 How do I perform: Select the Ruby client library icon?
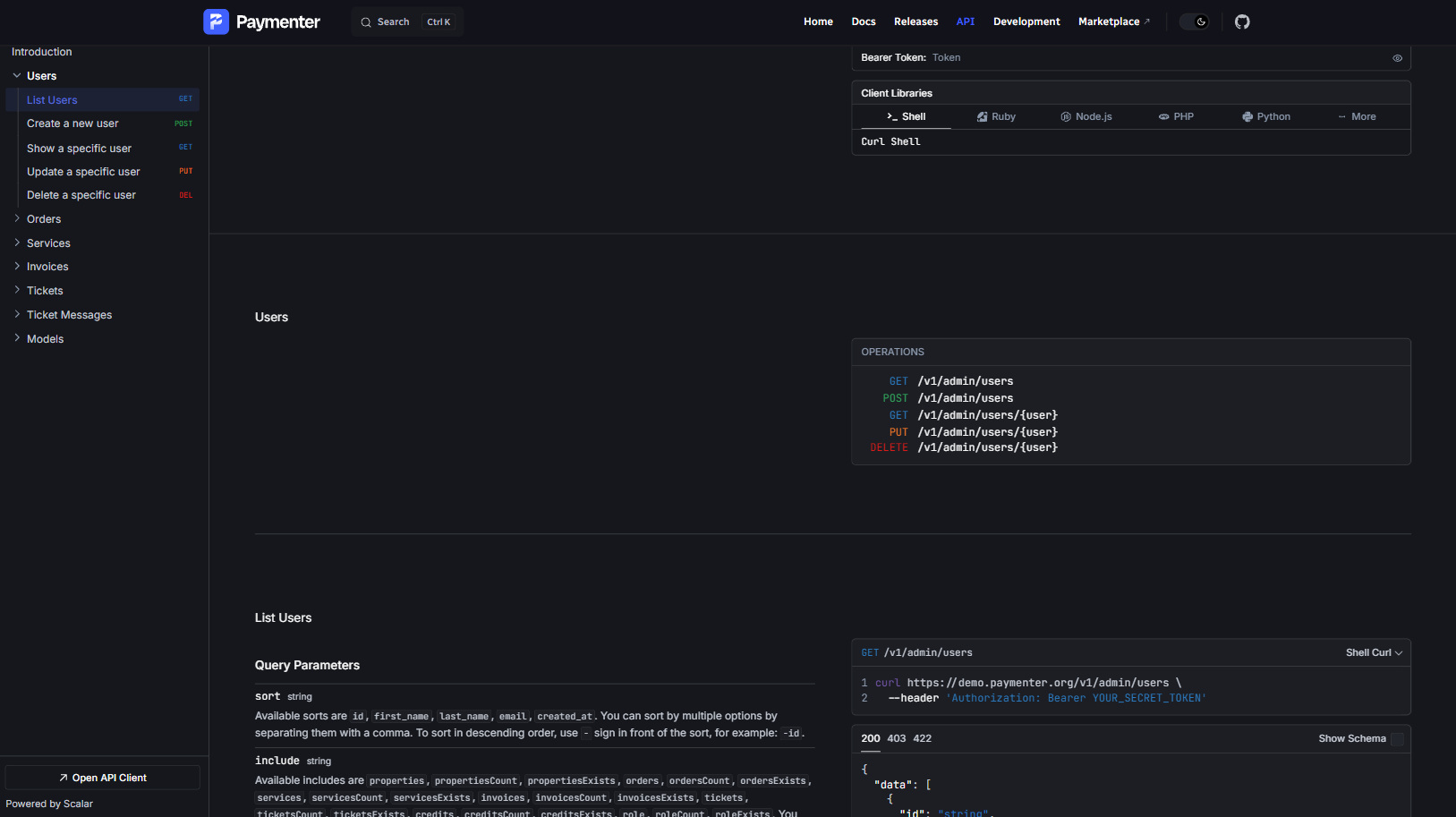pos(982,117)
